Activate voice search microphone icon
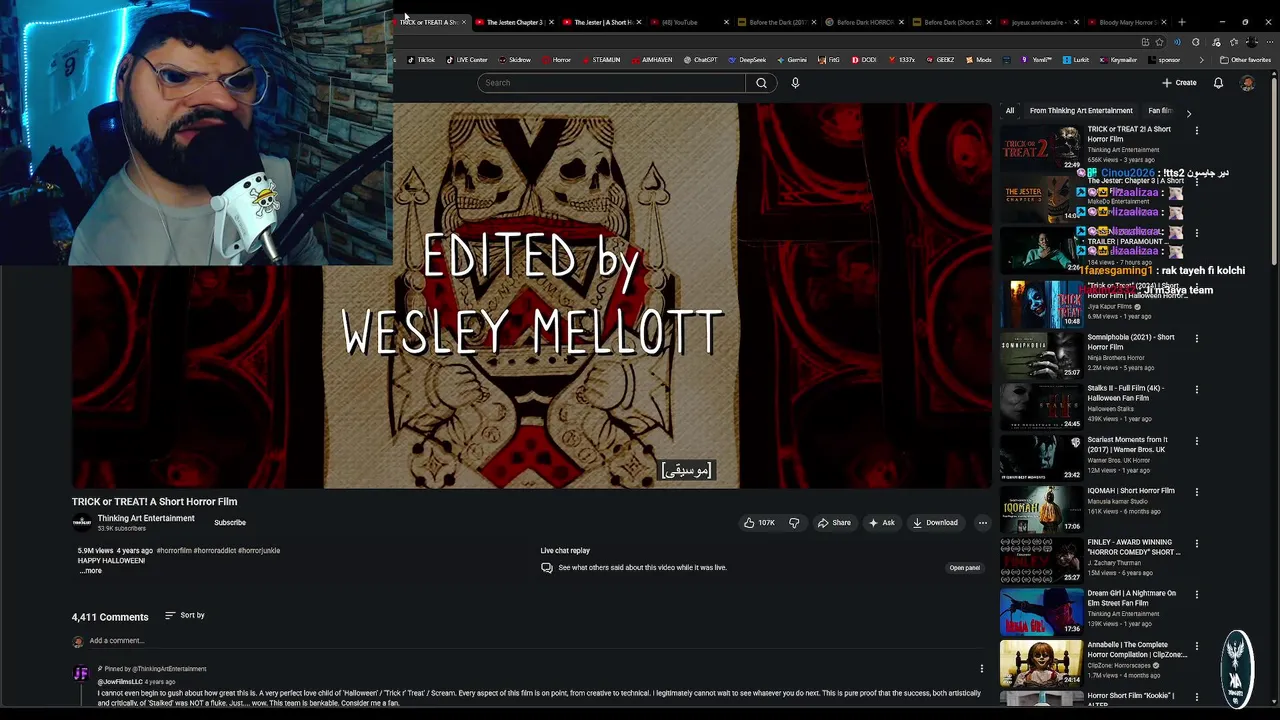The height and width of the screenshot is (720, 1280). [x=795, y=83]
